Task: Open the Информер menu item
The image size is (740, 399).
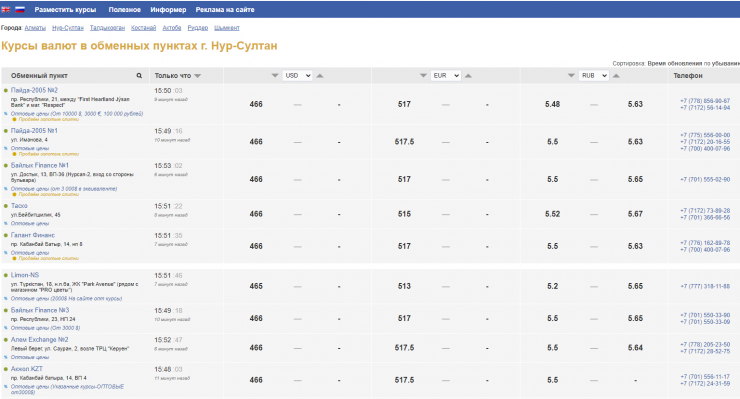Action: (x=168, y=9)
